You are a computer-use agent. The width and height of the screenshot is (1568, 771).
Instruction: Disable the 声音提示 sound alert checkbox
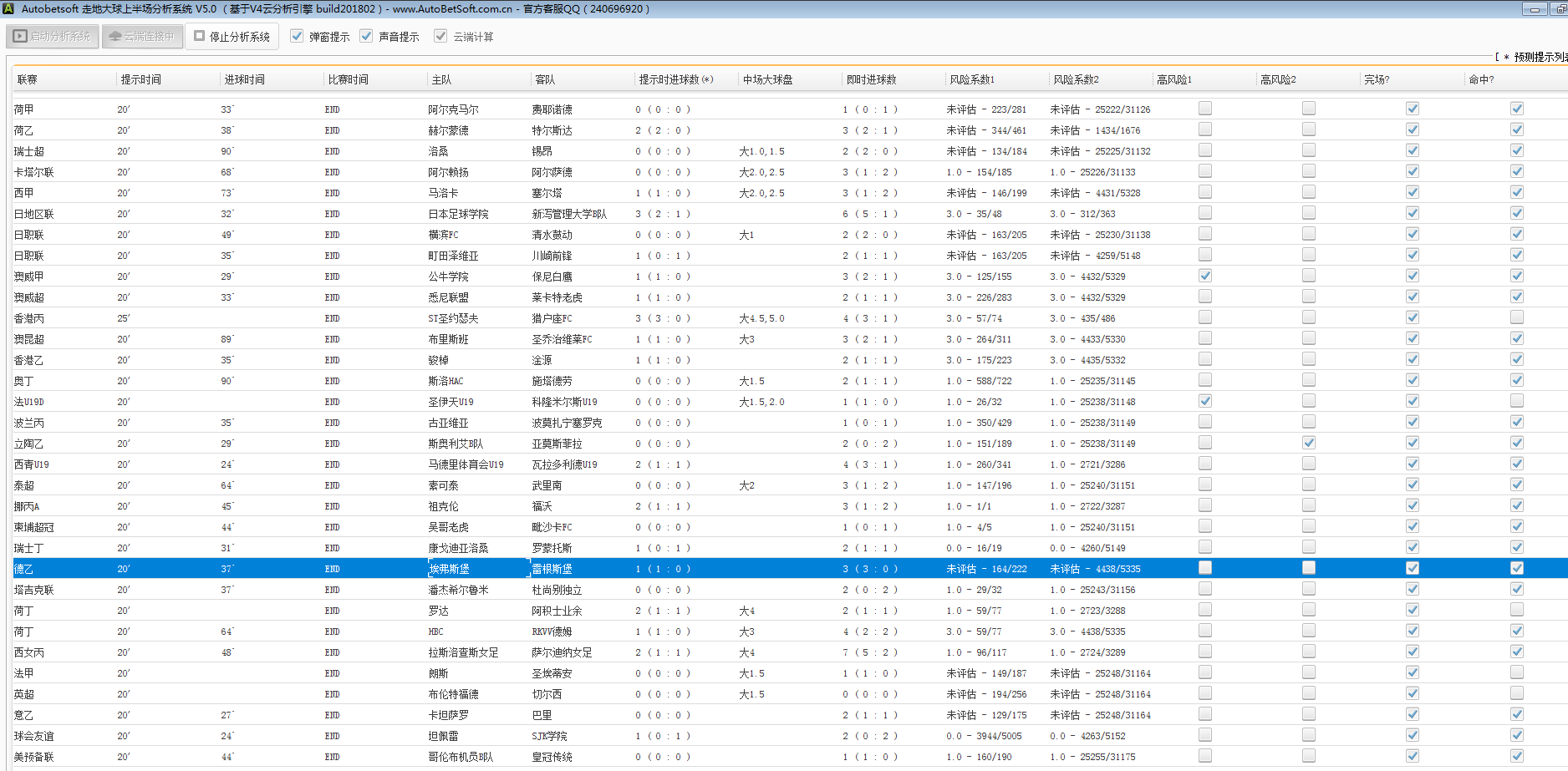point(366,37)
